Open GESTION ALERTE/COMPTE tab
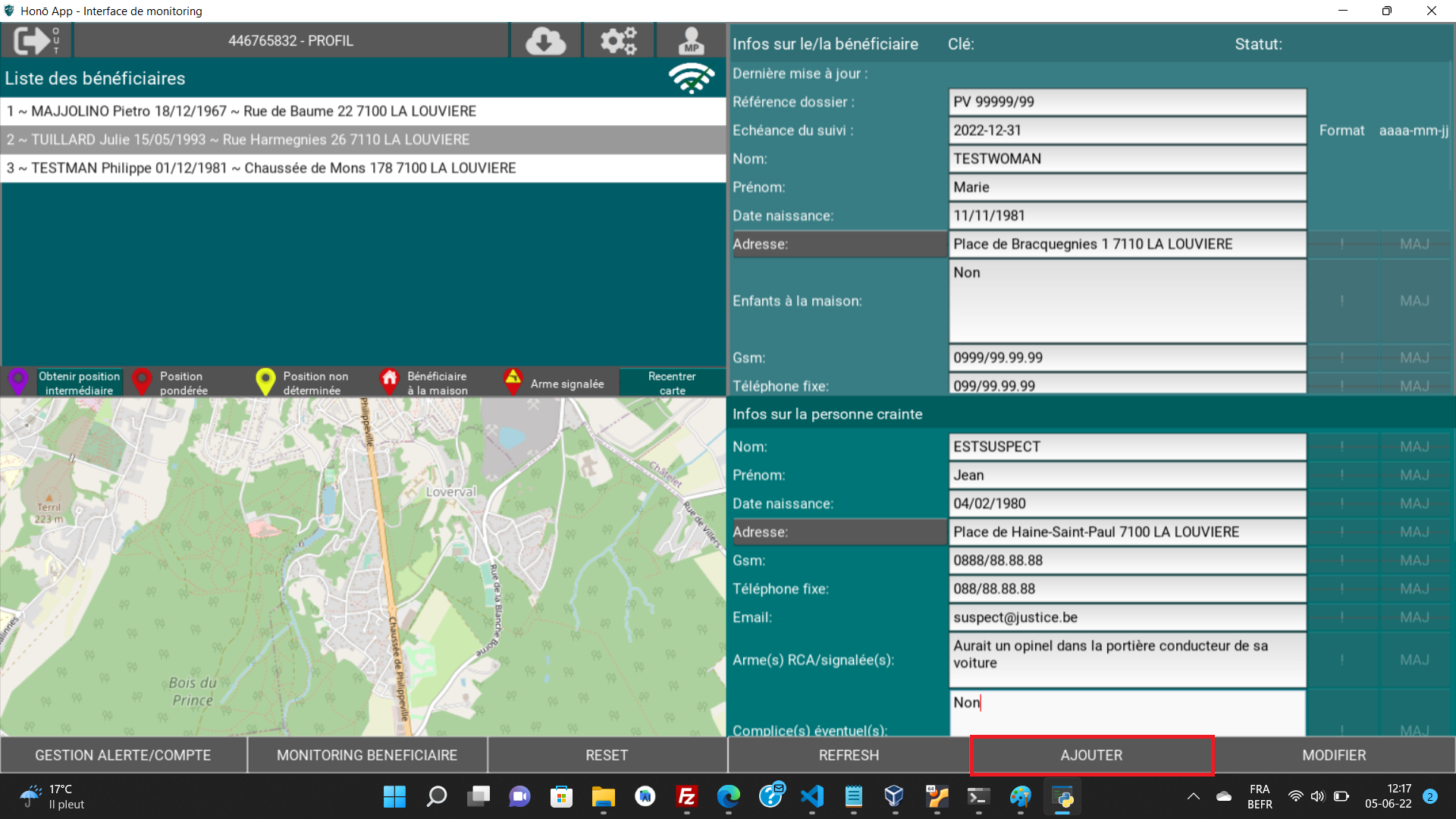 click(123, 755)
